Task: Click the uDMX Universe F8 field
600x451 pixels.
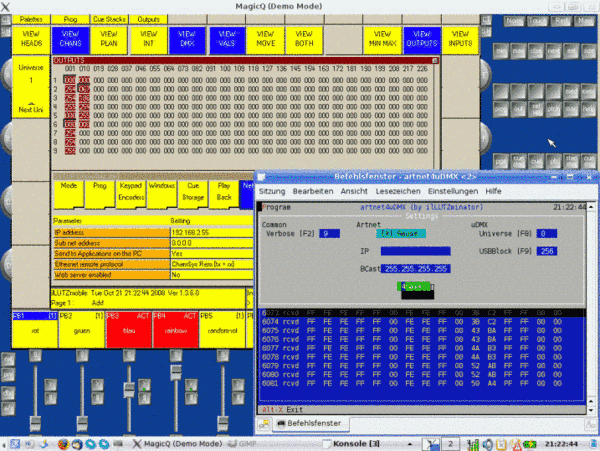Action: tap(546, 233)
